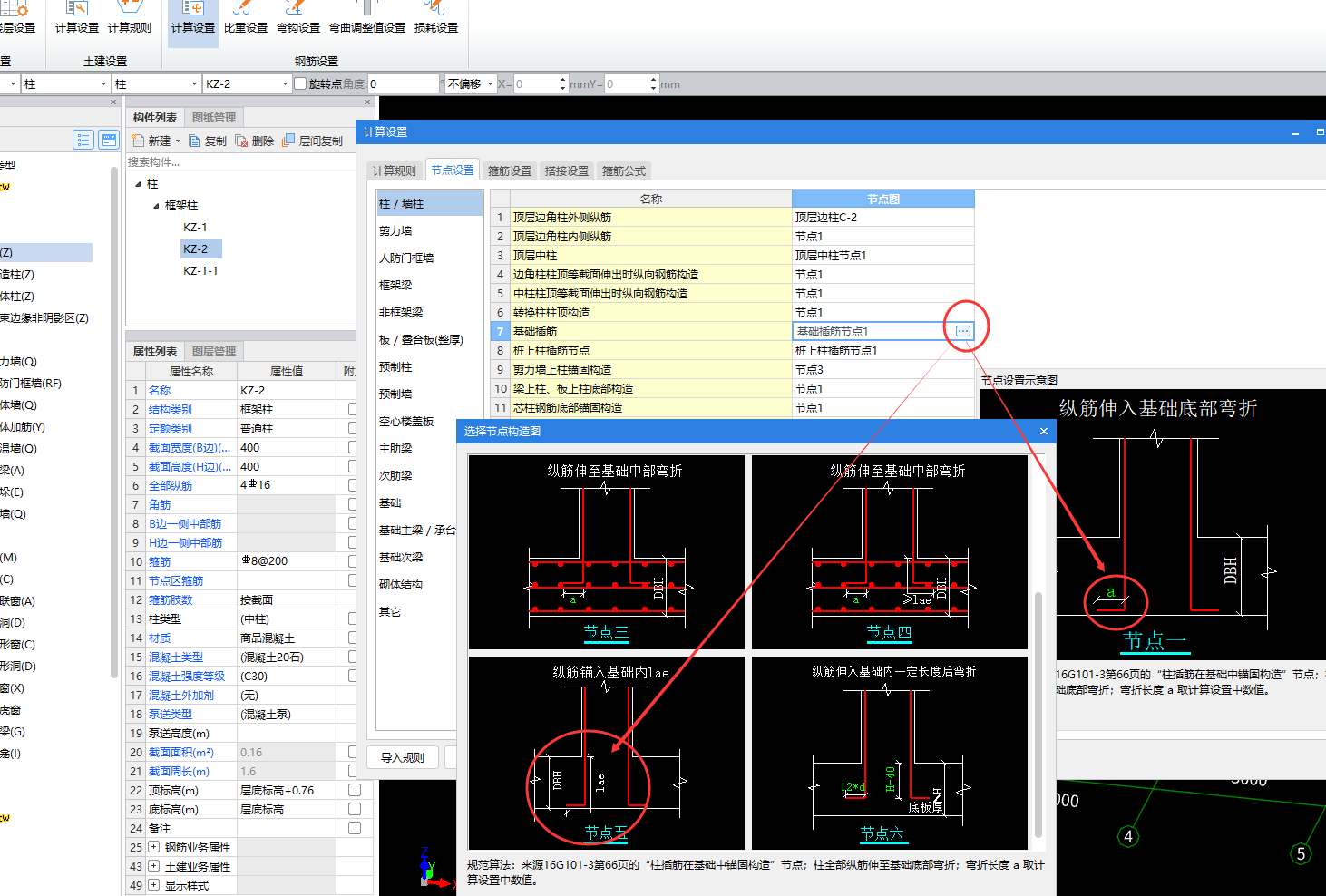Select KZ-1-1 in the component tree

point(200,271)
